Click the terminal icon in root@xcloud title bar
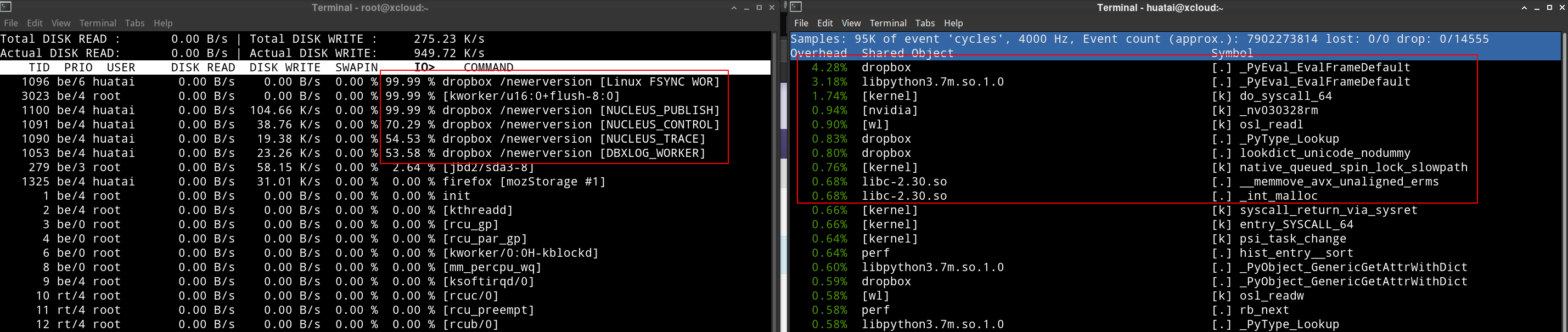Screen dimensions: 1568x332 coord(6,7)
